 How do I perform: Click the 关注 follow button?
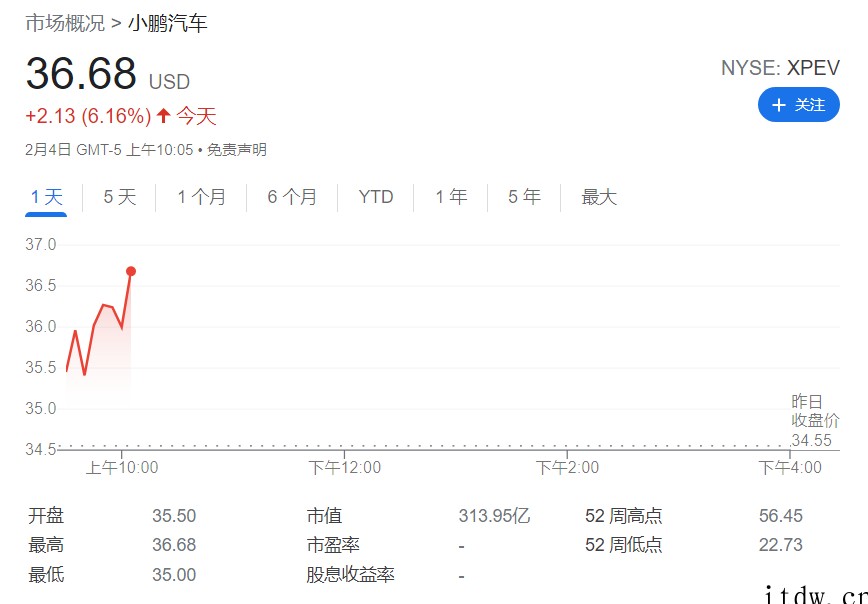coord(798,105)
